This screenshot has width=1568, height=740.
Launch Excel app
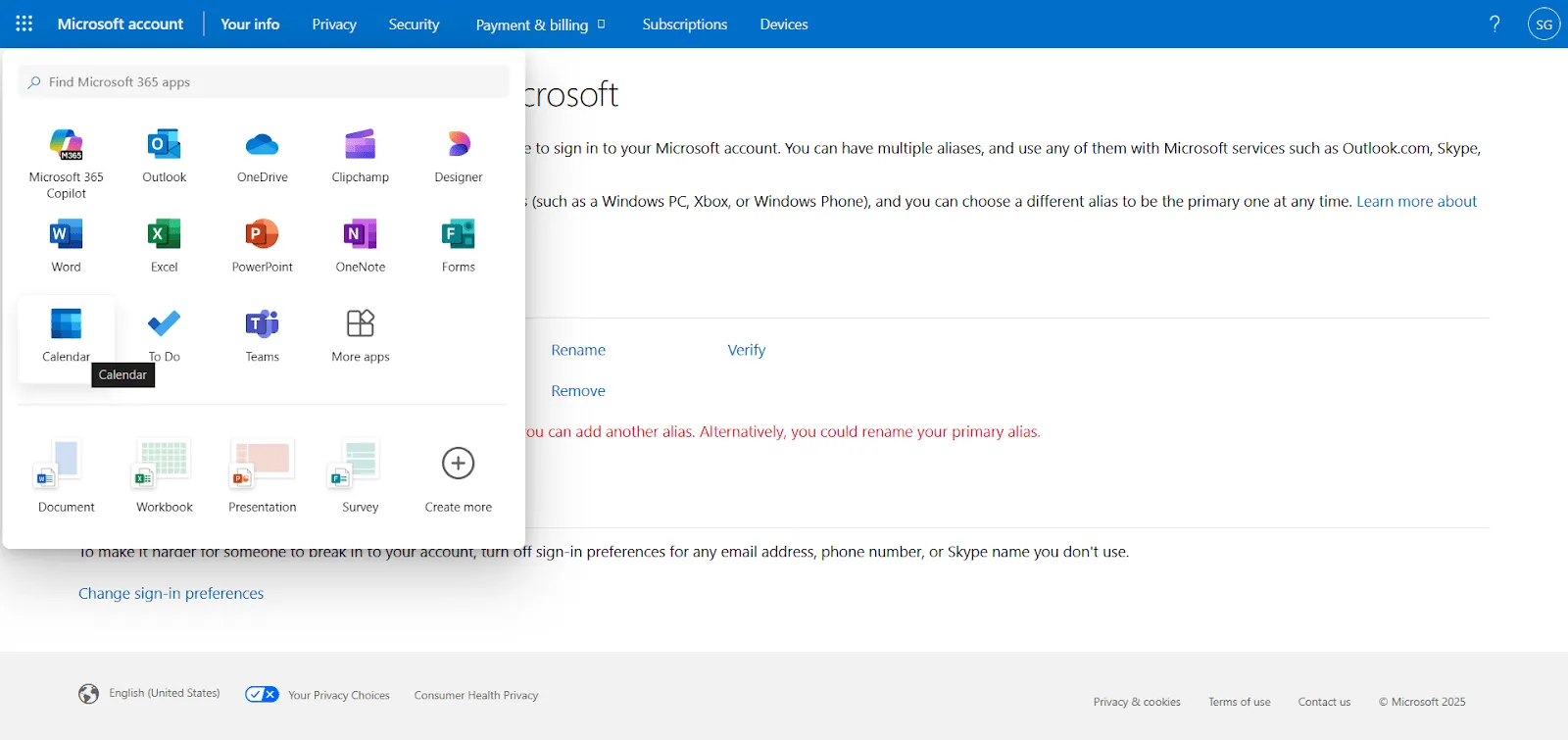pyautogui.click(x=164, y=245)
